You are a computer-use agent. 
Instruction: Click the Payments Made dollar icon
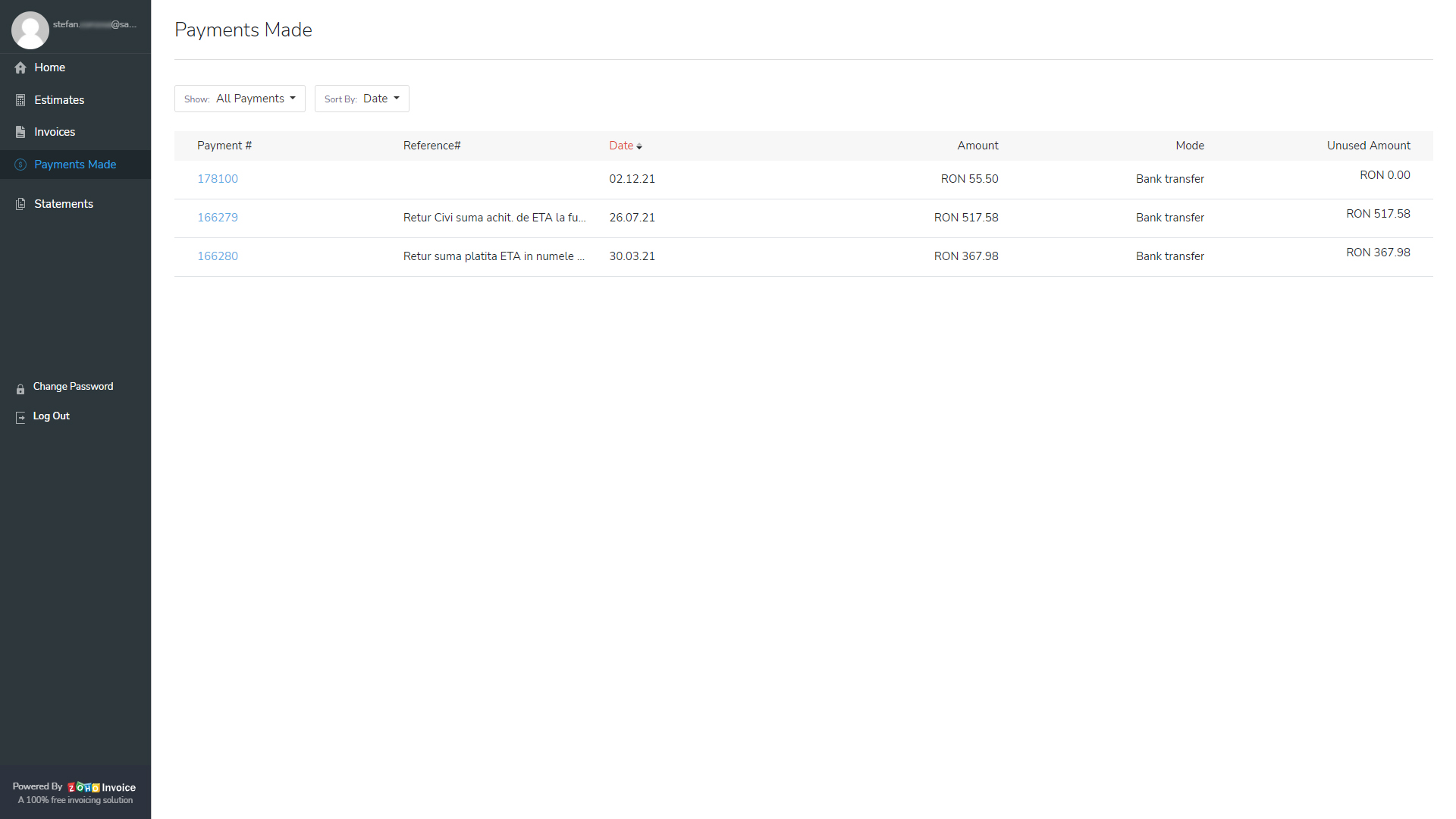[20, 165]
